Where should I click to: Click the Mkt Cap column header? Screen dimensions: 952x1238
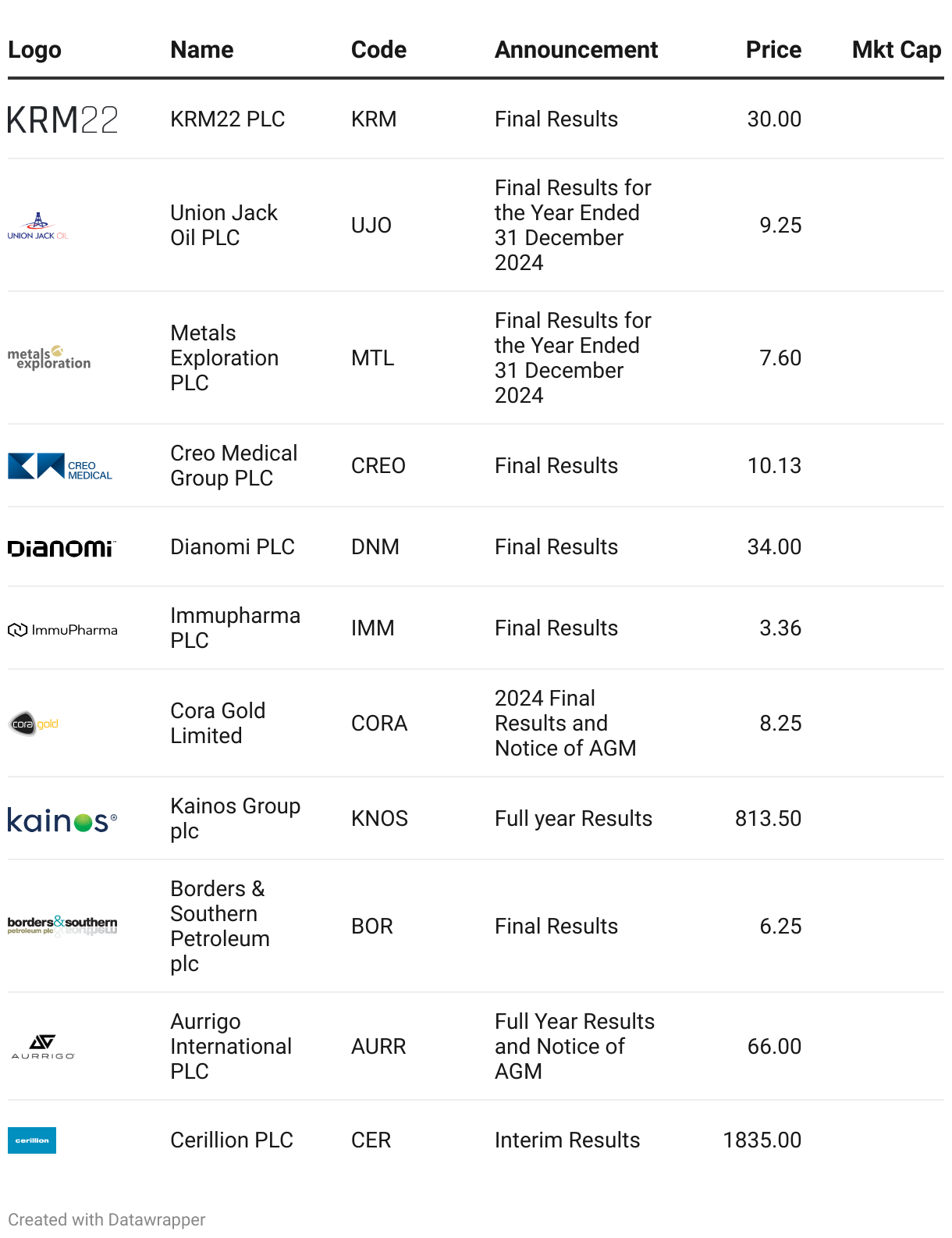pos(897,50)
